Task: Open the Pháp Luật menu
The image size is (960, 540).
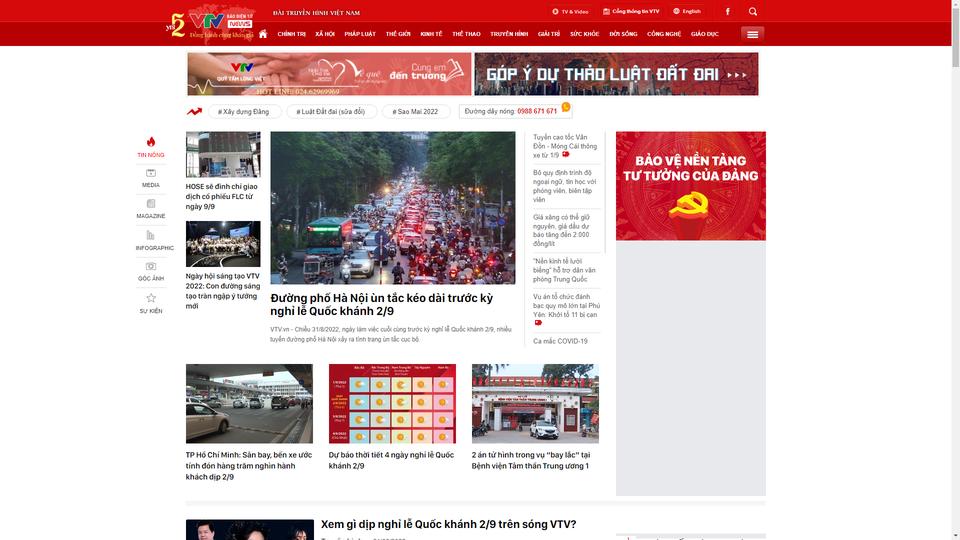Action: click(x=360, y=34)
